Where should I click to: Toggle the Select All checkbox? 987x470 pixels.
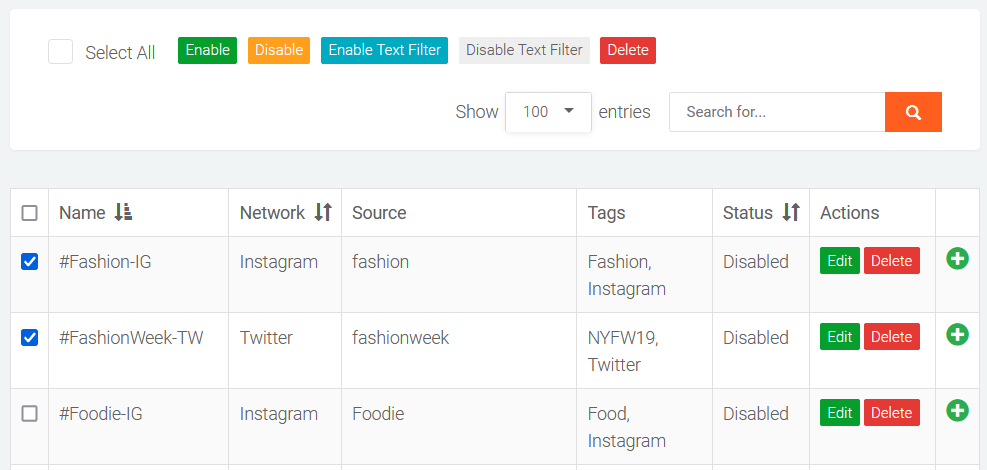click(x=61, y=52)
